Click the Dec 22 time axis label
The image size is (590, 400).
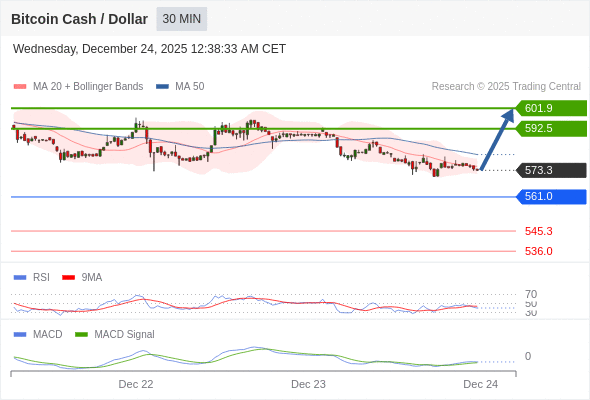136,384
